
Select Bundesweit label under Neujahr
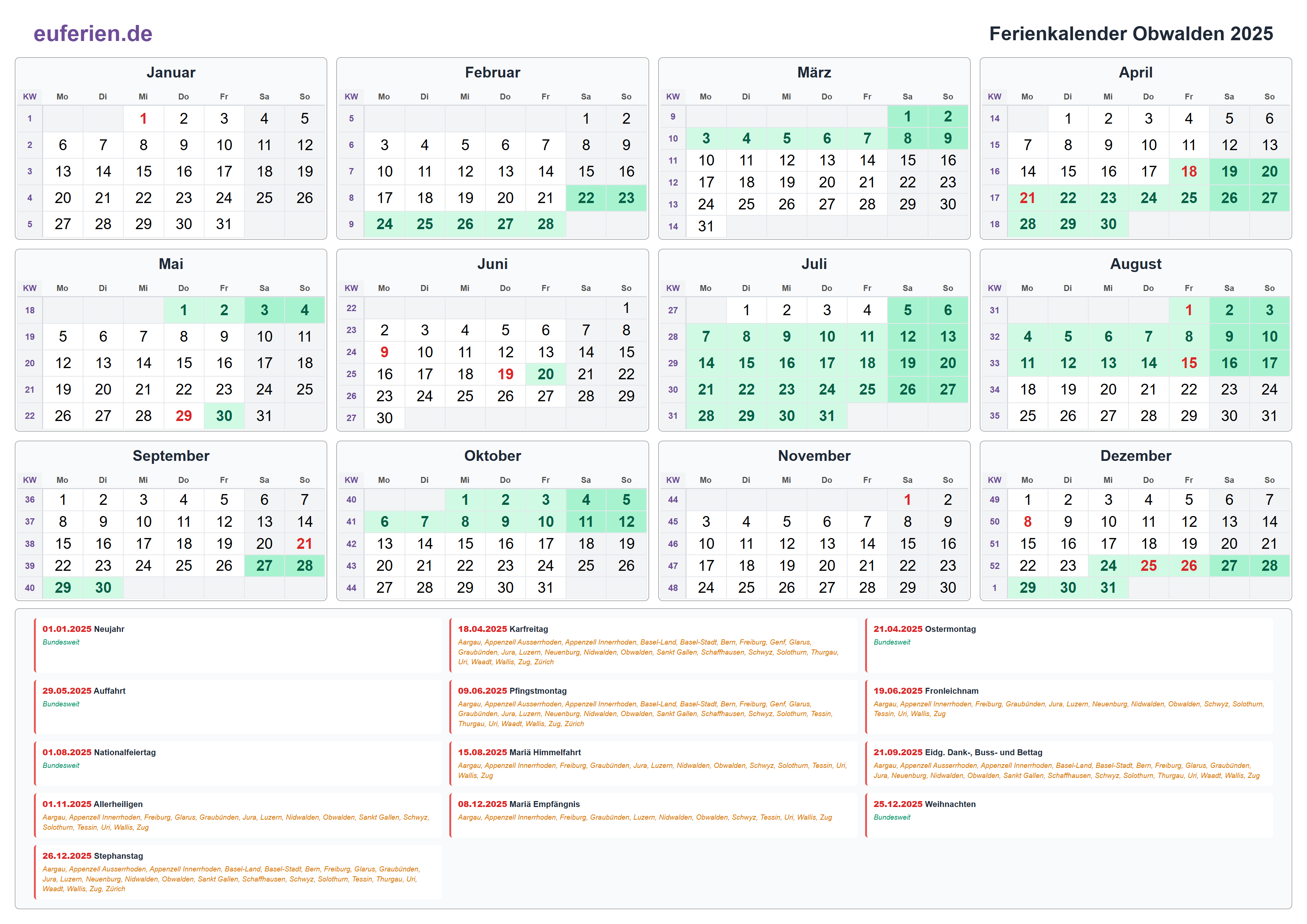61,642
